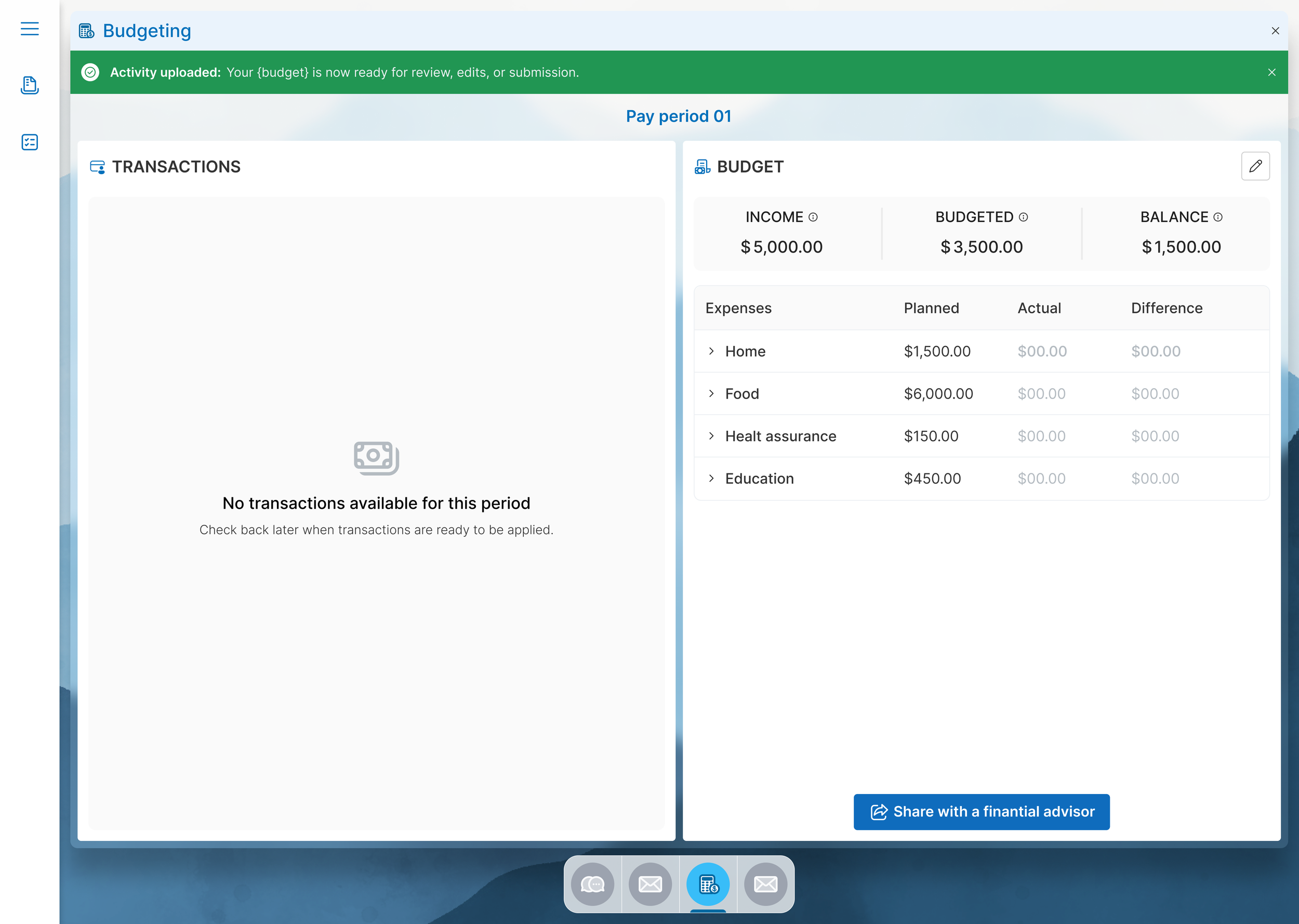Open the last mail icon in dock
The width and height of the screenshot is (1299, 924).
coord(765,884)
